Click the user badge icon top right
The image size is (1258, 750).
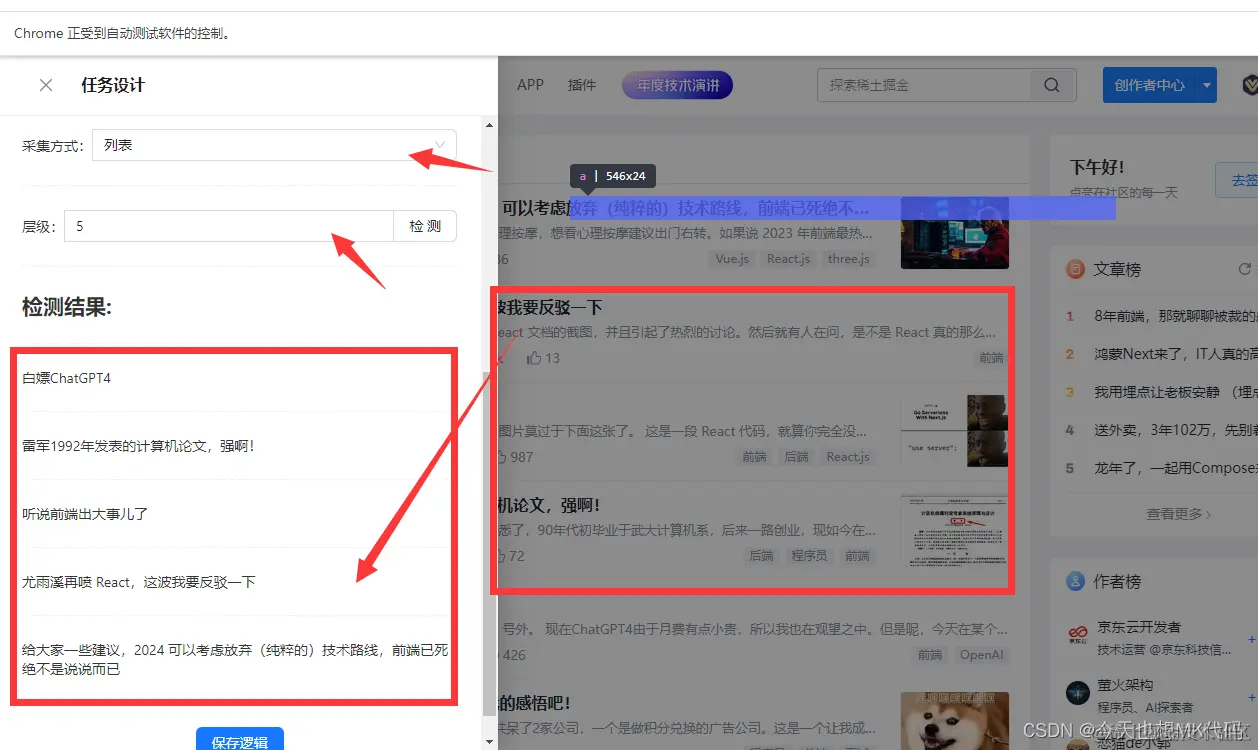click(x=1249, y=85)
